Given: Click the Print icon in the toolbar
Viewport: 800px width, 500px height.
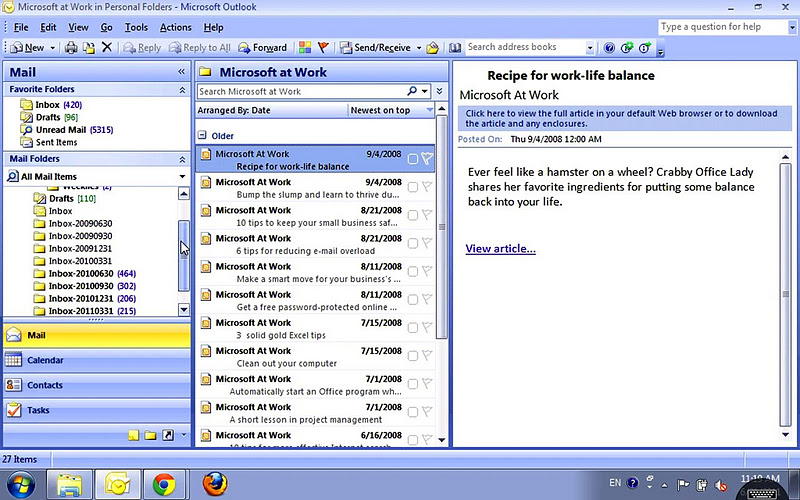Looking at the screenshot, I should click(71, 48).
